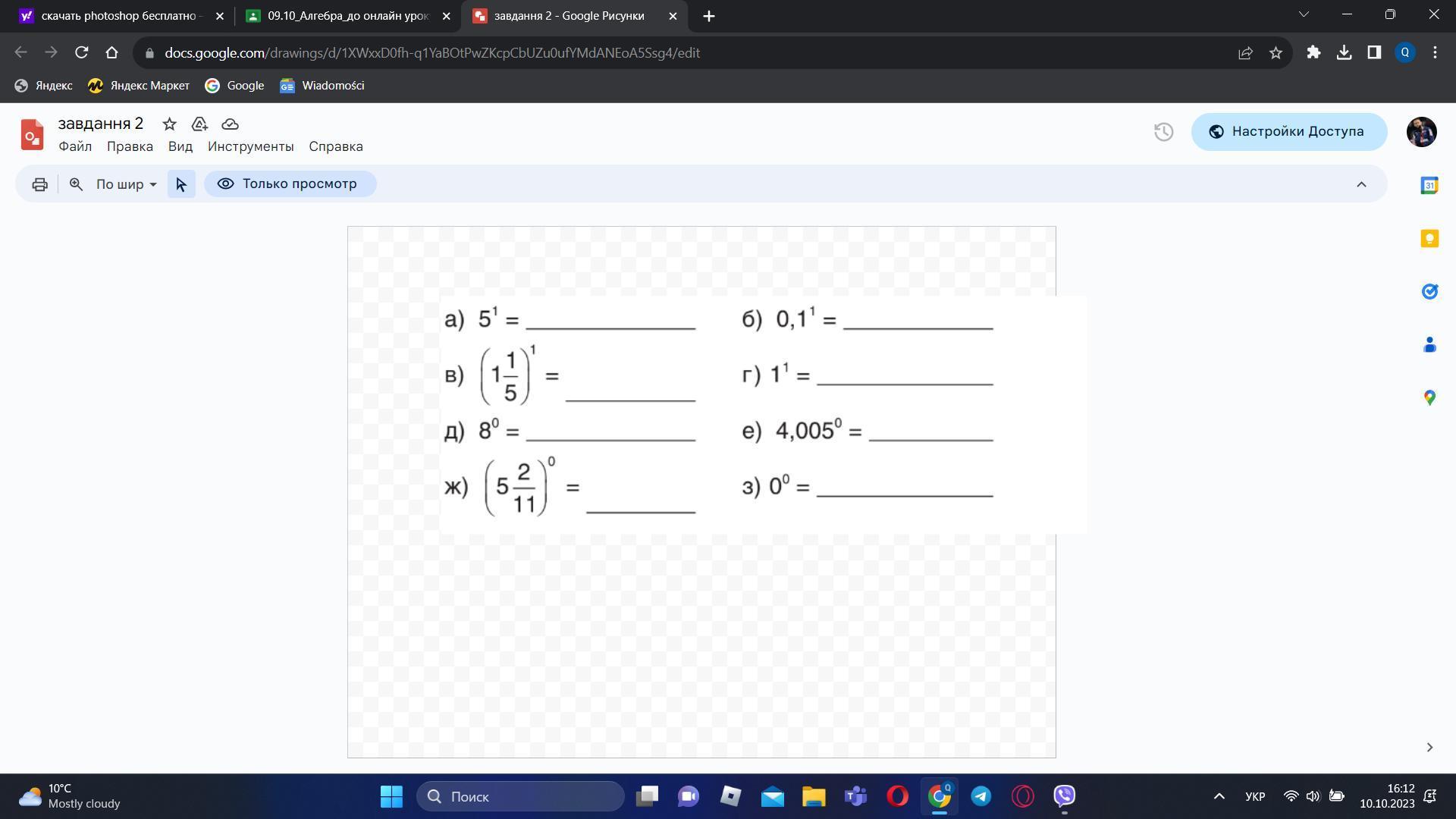1456x819 pixels.
Task: Open the По шир zoom dropdown
Action: pyautogui.click(x=126, y=184)
